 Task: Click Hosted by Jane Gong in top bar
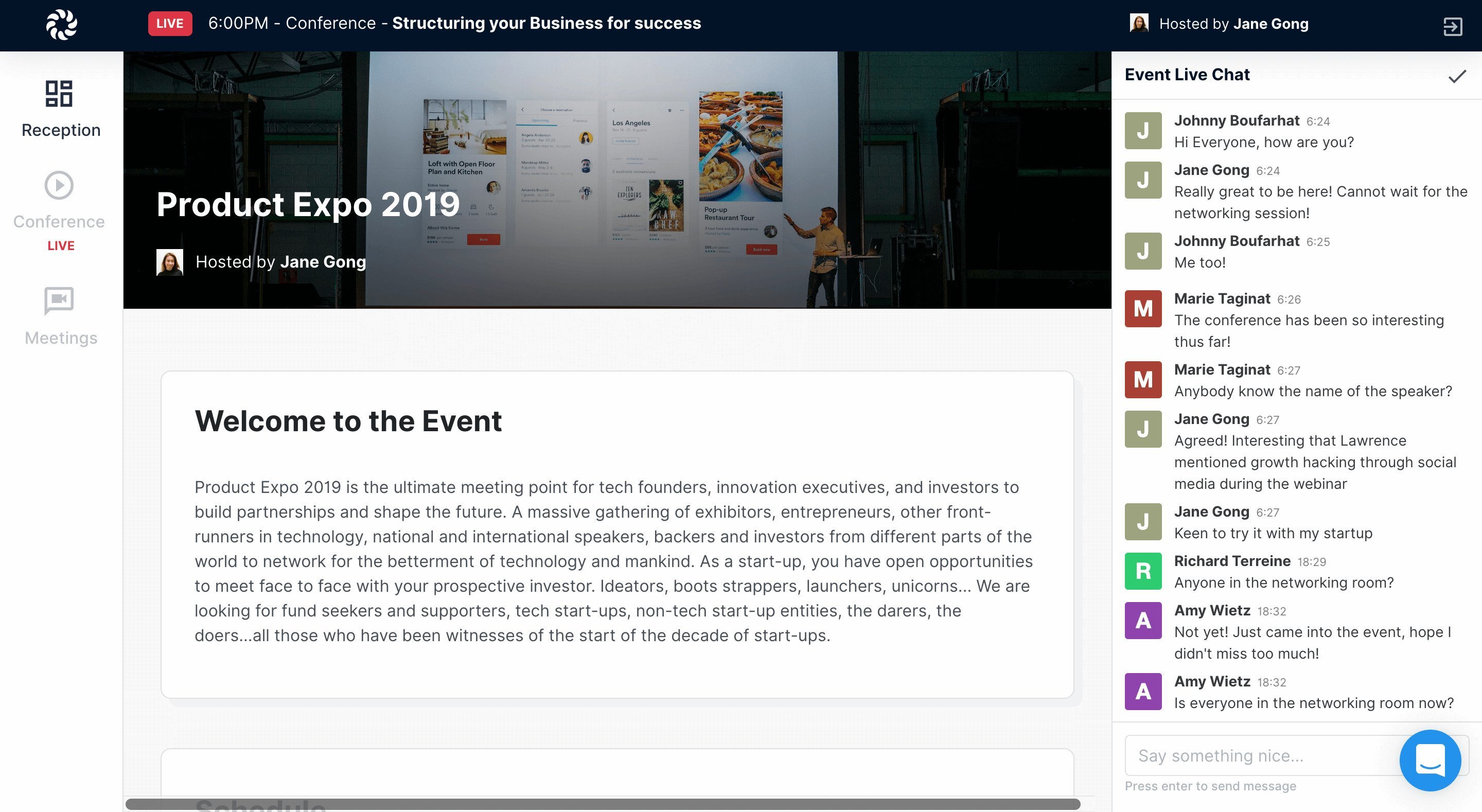(x=1233, y=24)
